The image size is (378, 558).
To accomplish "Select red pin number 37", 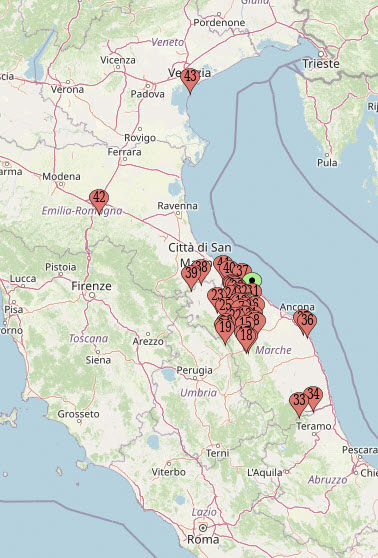I will [x=243, y=270].
